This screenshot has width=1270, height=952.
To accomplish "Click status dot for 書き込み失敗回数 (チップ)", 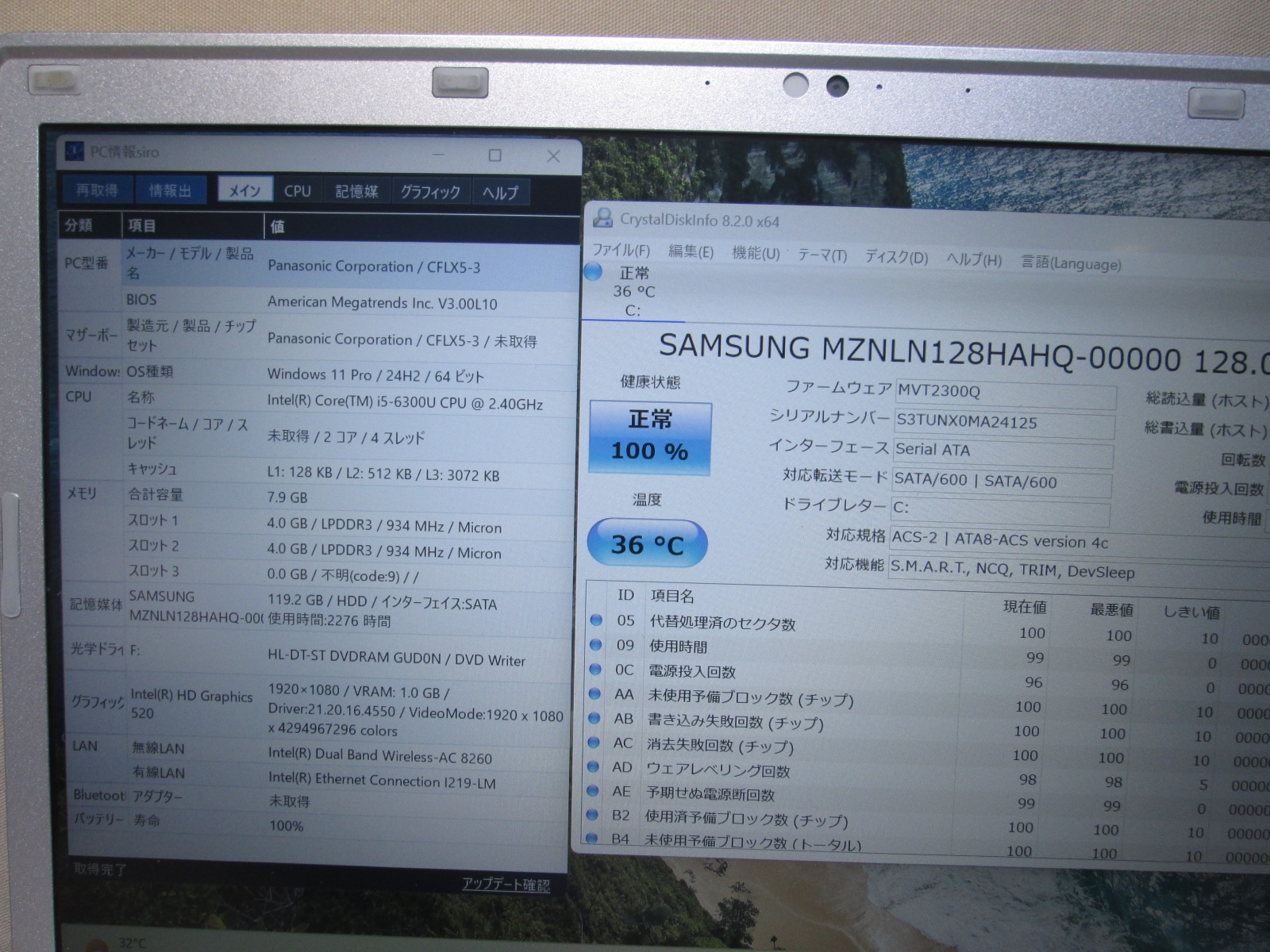I will tap(594, 718).
